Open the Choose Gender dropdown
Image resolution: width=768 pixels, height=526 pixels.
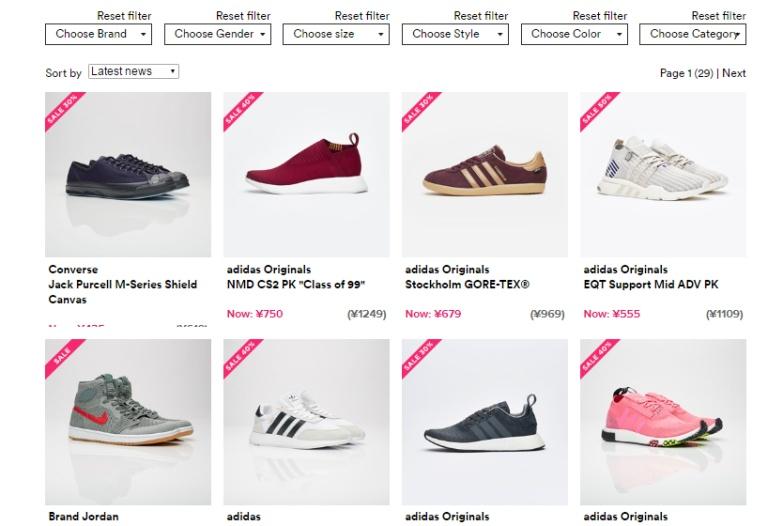(217, 34)
